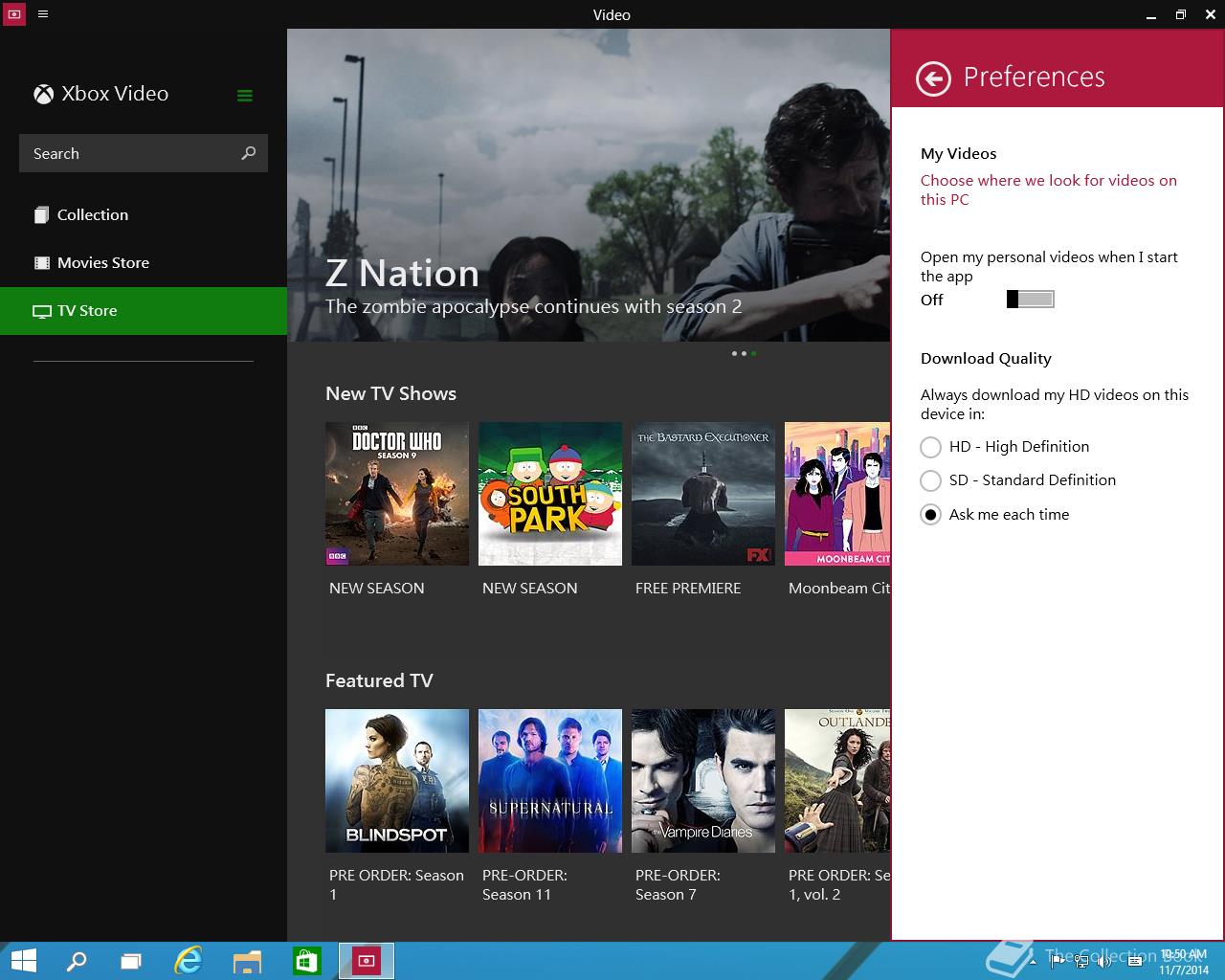
Task: Open the Doctor Who Season 9 thumbnail
Action: pyautogui.click(x=397, y=494)
